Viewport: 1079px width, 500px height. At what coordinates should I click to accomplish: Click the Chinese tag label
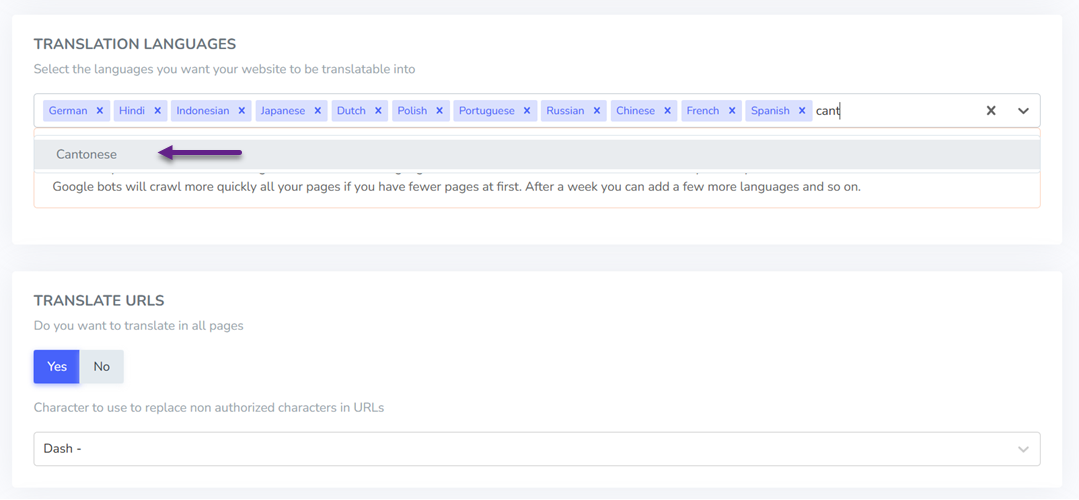pyautogui.click(x=636, y=111)
